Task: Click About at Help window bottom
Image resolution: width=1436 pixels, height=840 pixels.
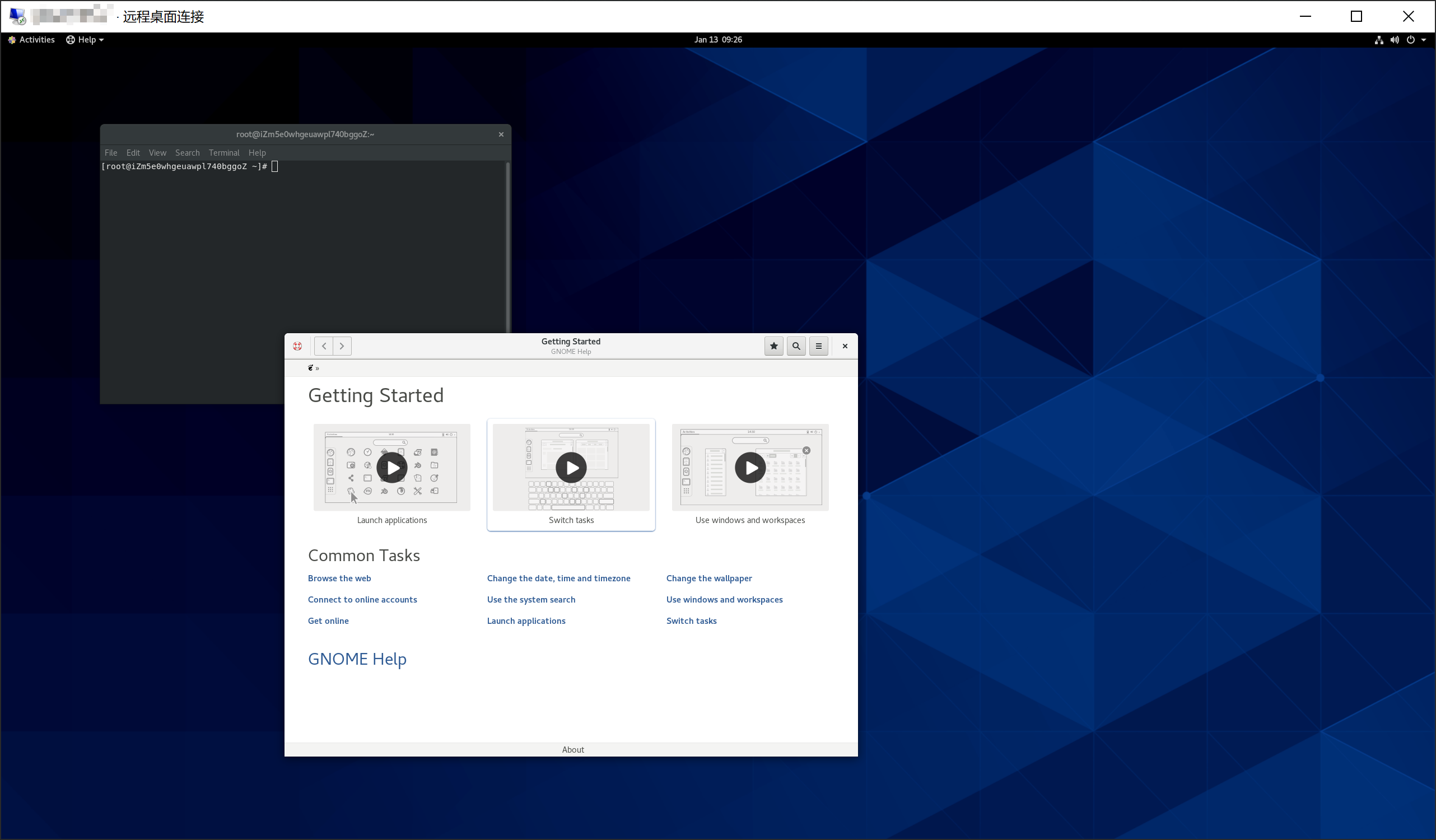Action: click(x=573, y=750)
